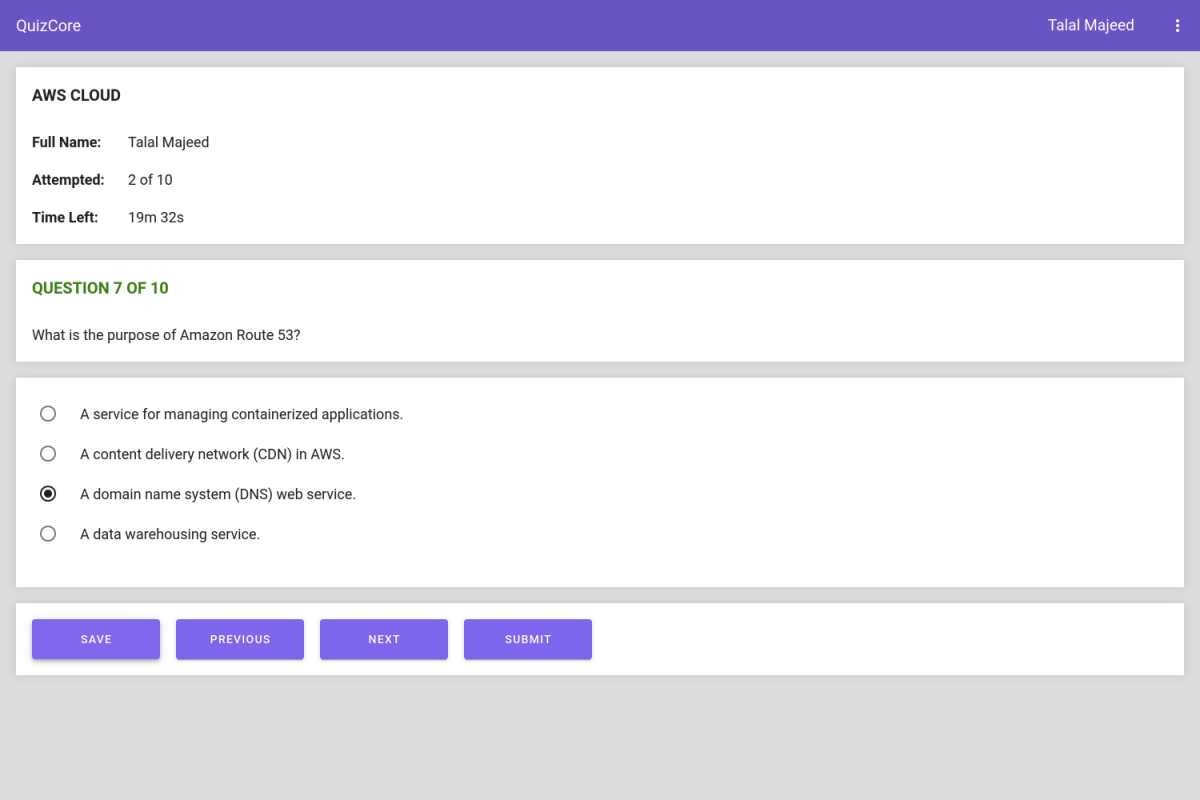Click the 'Question 7 of 10' heading
This screenshot has width=1200, height=800.
100,288
